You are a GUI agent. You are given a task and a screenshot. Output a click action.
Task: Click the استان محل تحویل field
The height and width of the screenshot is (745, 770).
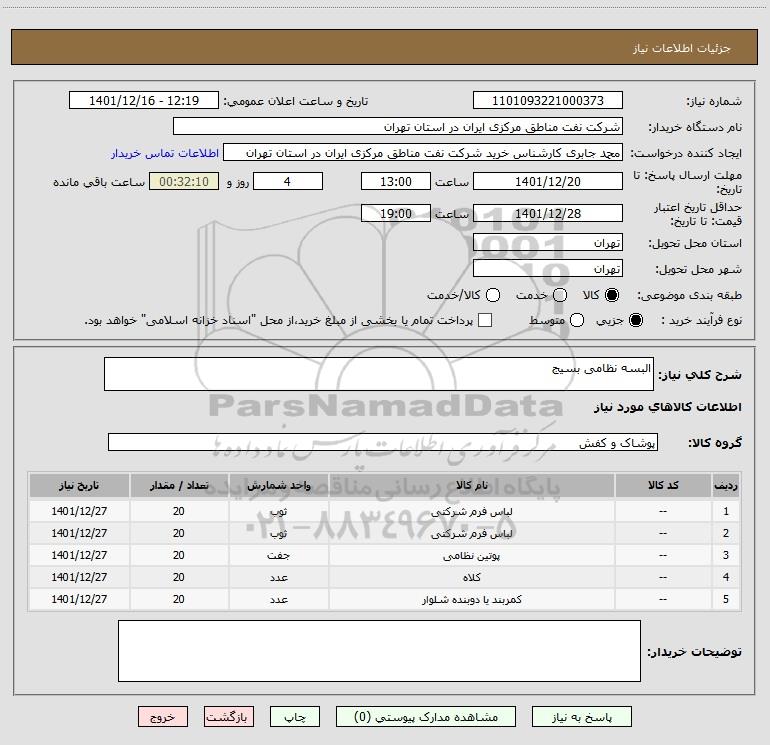pos(548,243)
